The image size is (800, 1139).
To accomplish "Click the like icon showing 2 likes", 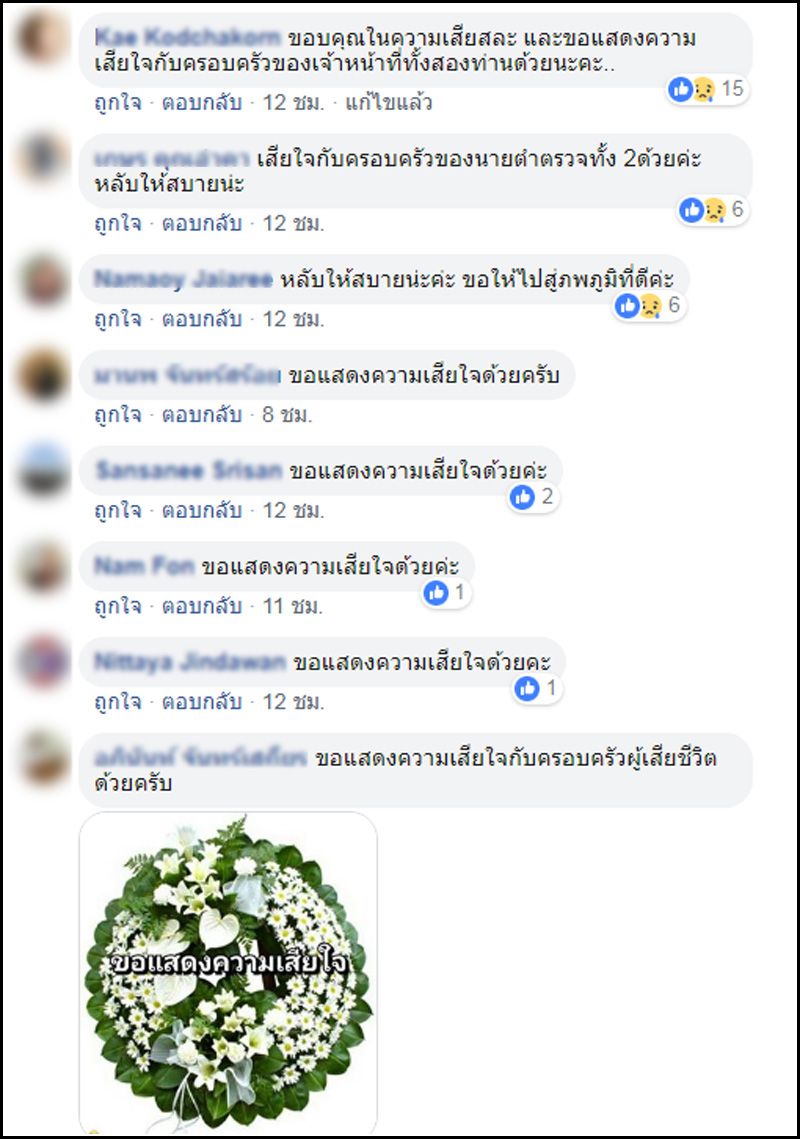I will click(533, 498).
